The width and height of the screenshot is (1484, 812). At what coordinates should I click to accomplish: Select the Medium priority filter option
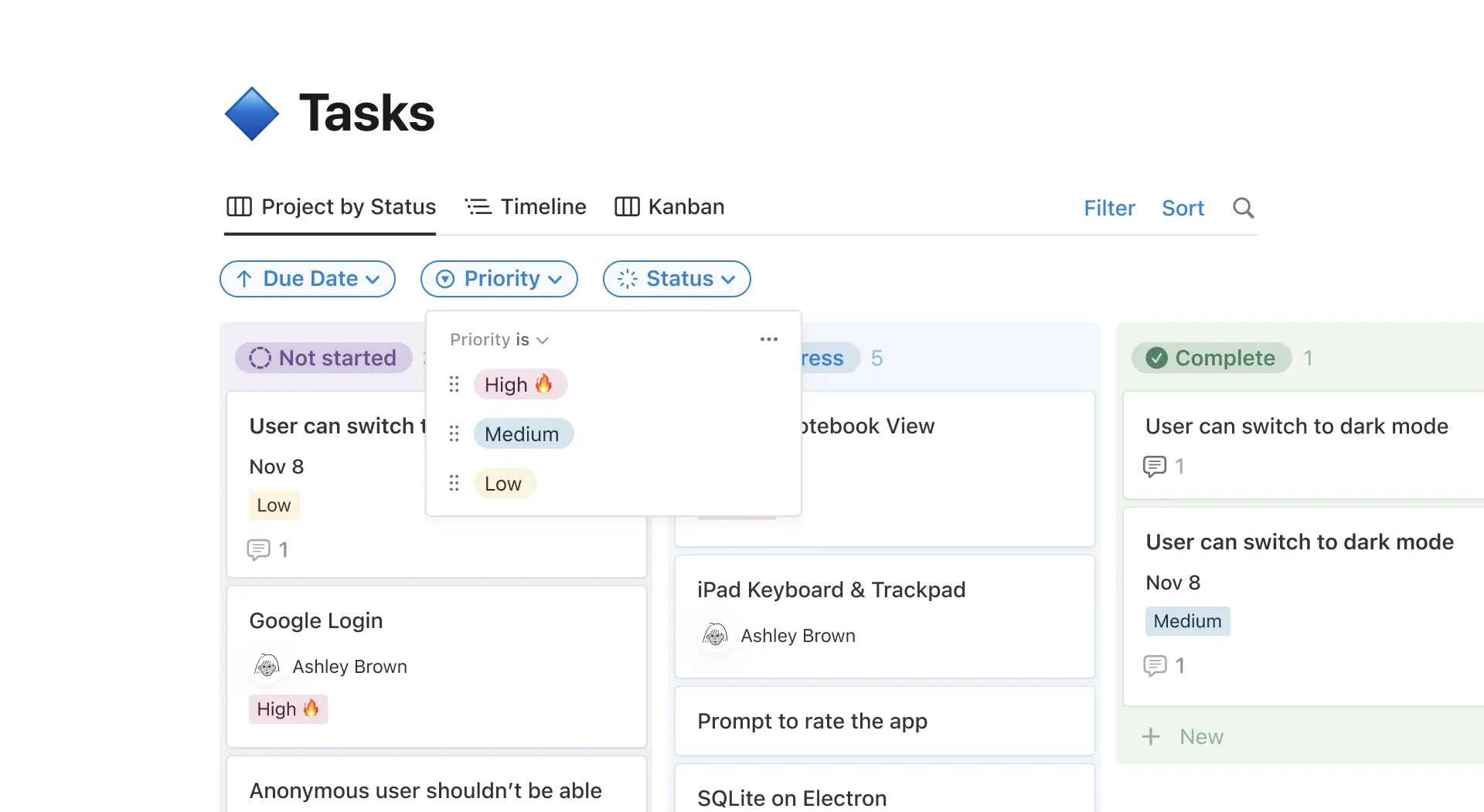click(522, 433)
